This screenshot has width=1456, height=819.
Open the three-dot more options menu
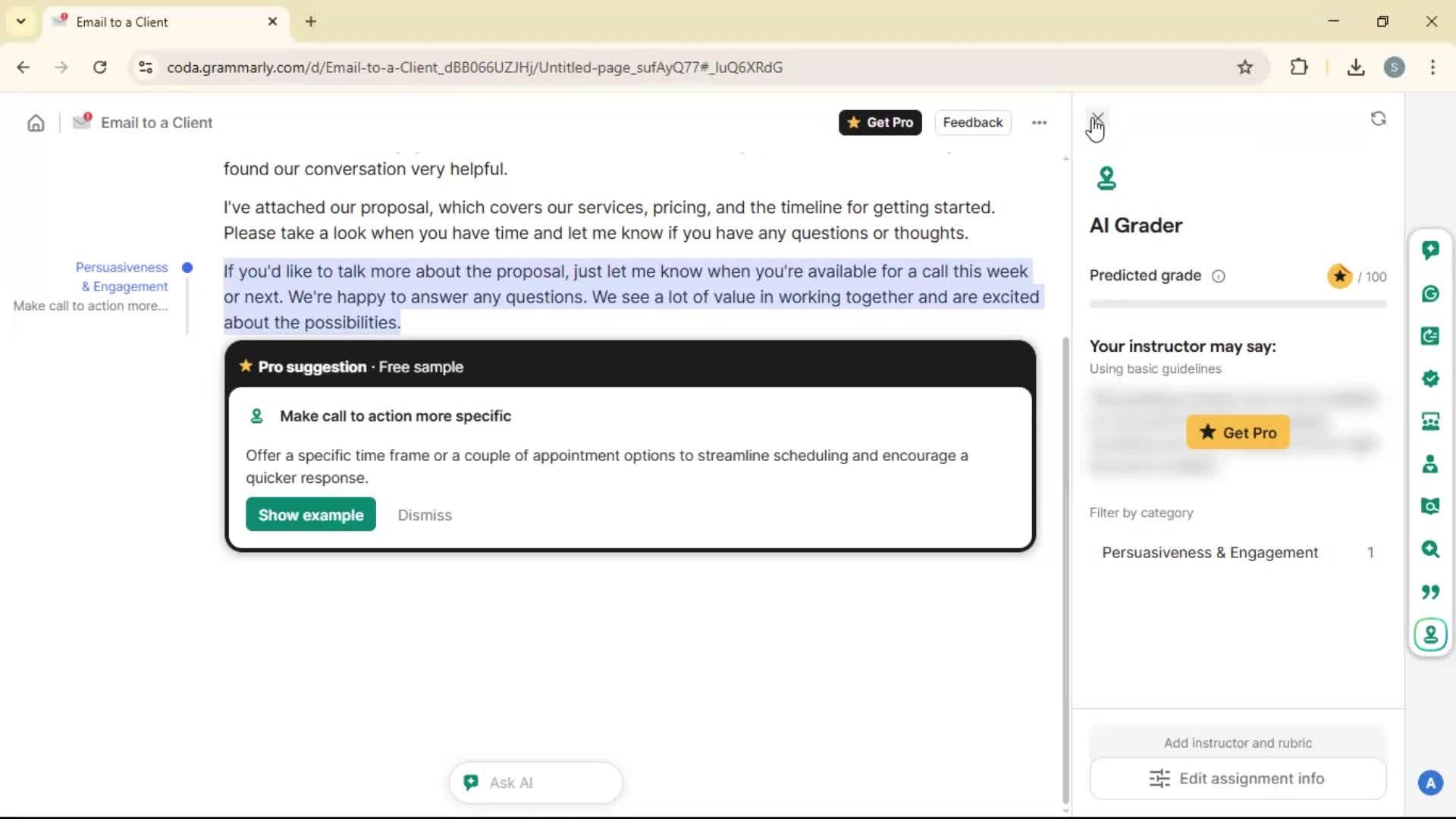(1039, 123)
